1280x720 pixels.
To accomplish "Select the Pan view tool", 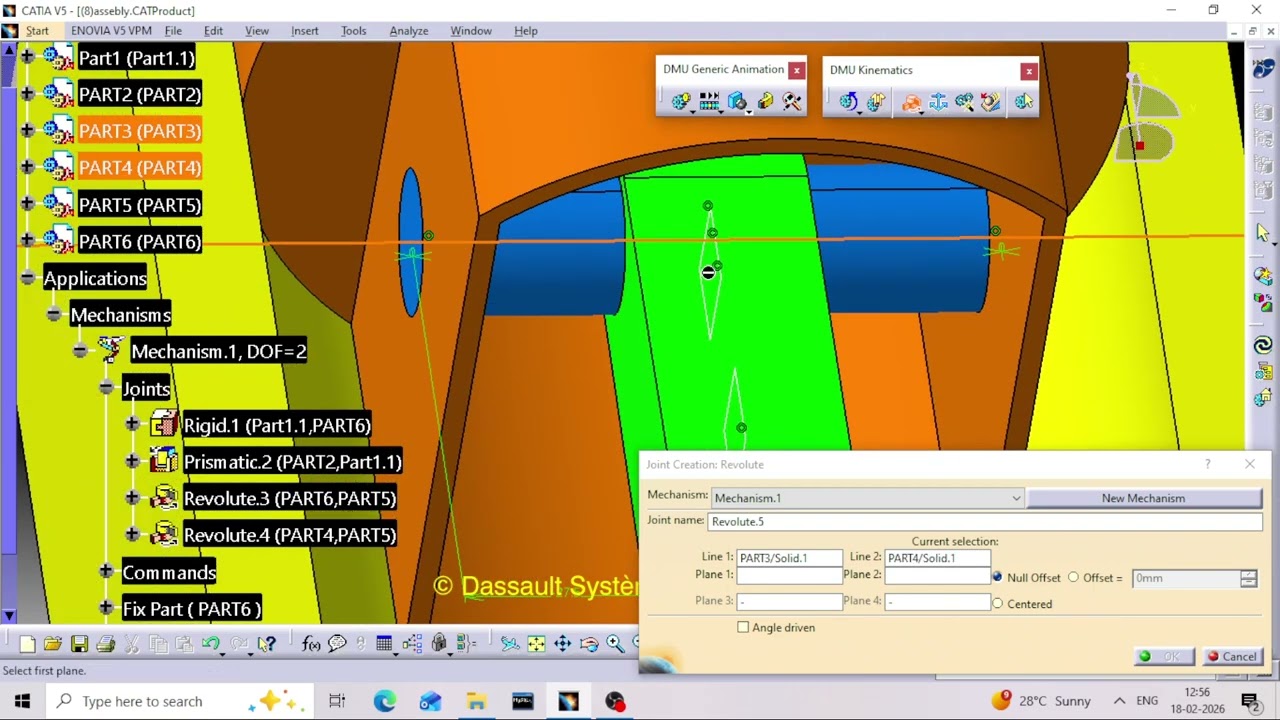I will tap(562, 644).
